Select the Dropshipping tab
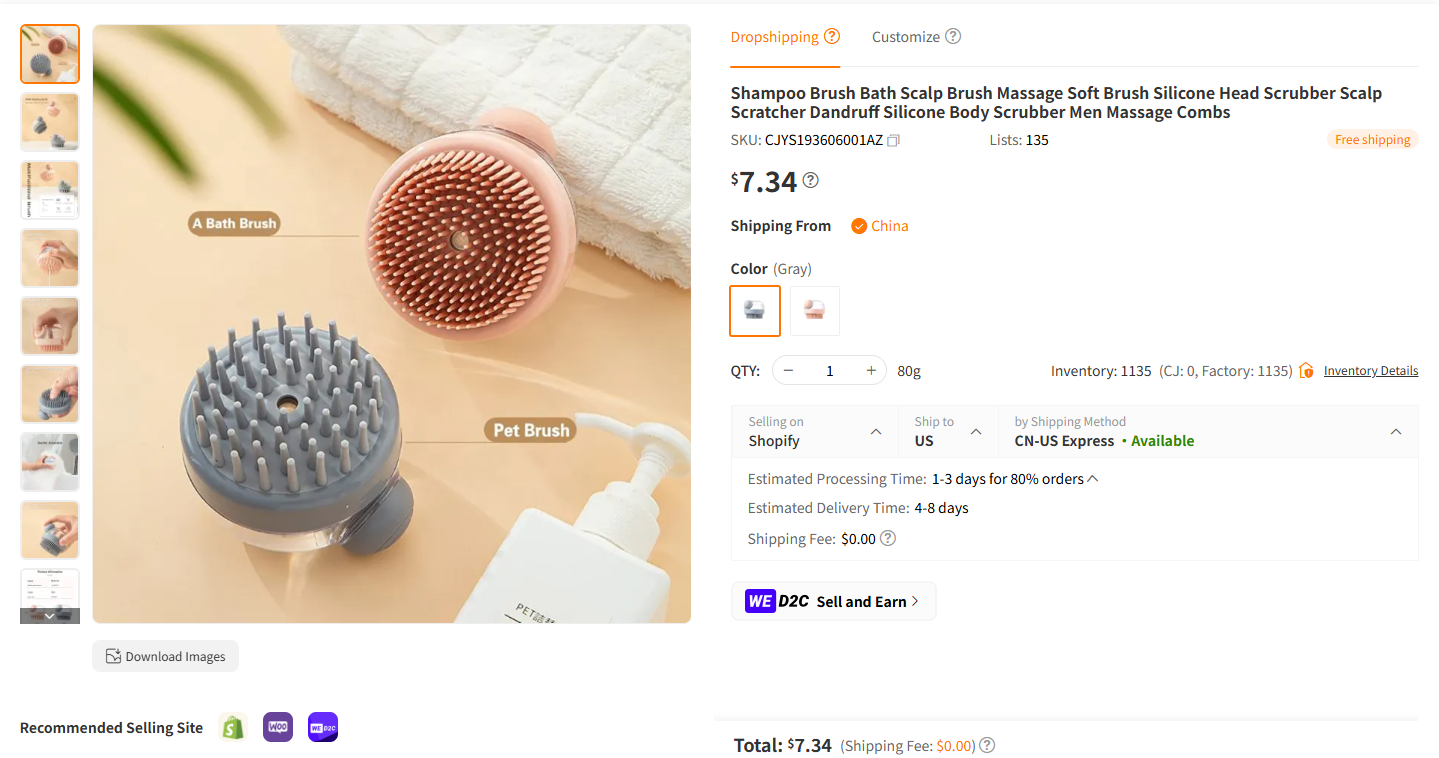1439x758 pixels. 775,36
